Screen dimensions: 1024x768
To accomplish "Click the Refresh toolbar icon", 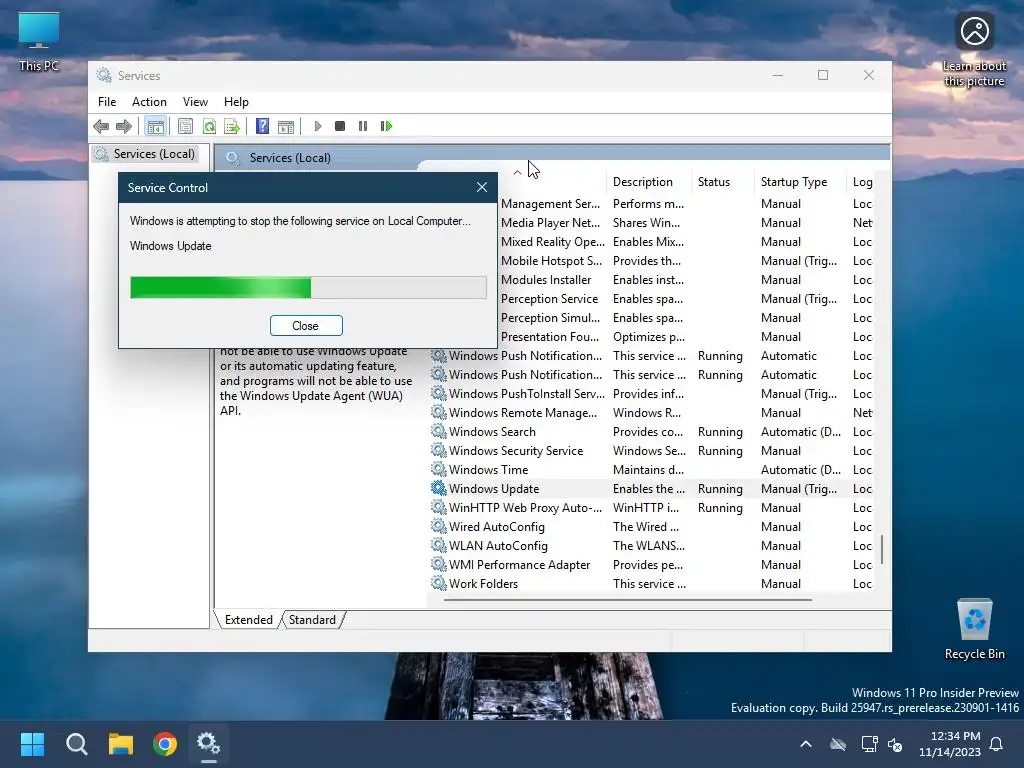I will click(209, 126).
